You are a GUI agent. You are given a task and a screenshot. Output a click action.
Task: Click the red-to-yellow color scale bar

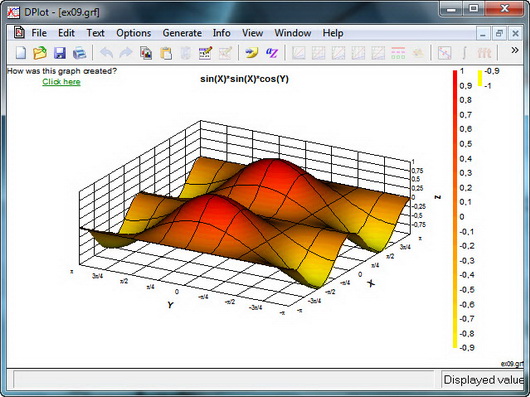[455, 208]
